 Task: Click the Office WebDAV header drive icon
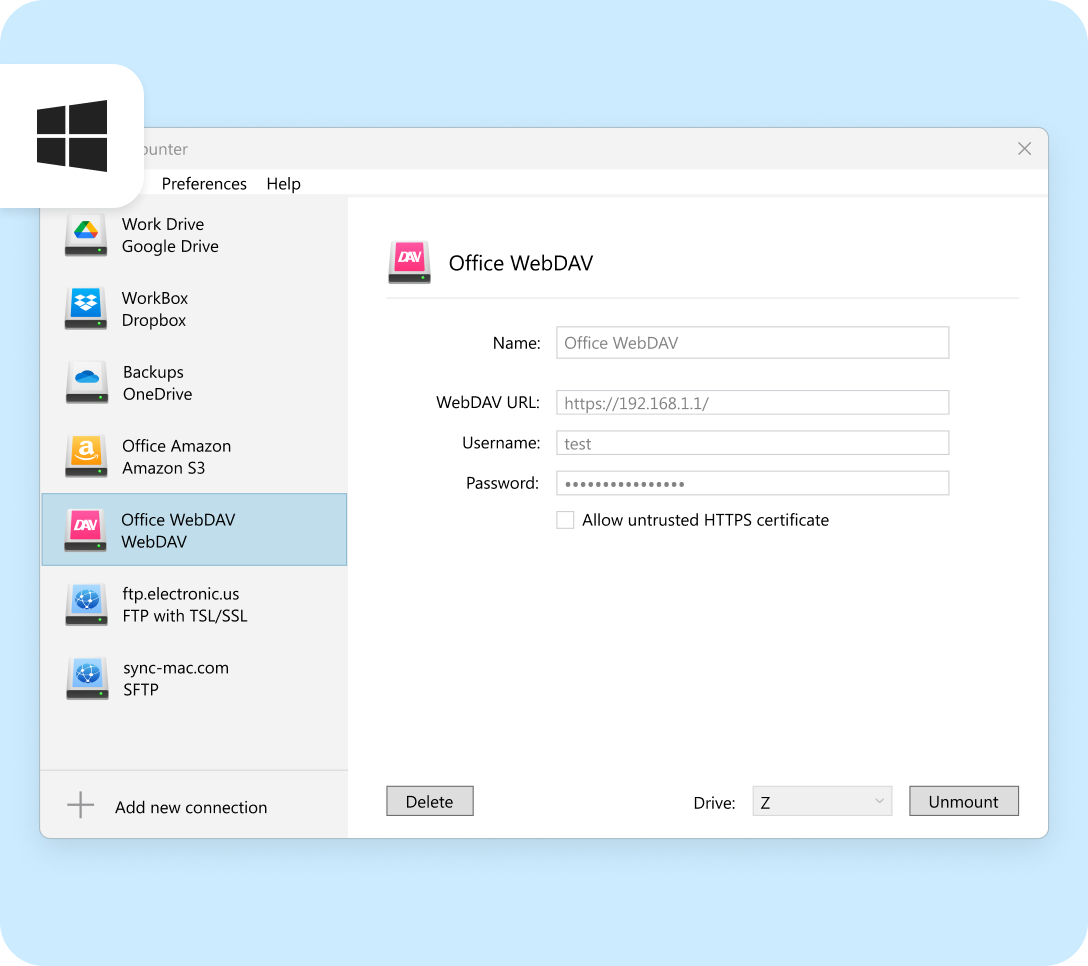coord(409,263)
